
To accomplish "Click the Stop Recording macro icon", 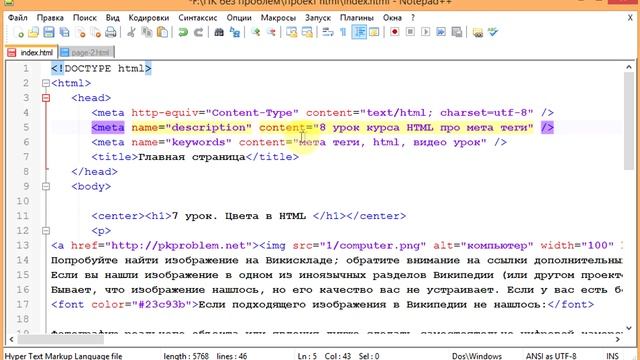I will click(x=410, y=32).
